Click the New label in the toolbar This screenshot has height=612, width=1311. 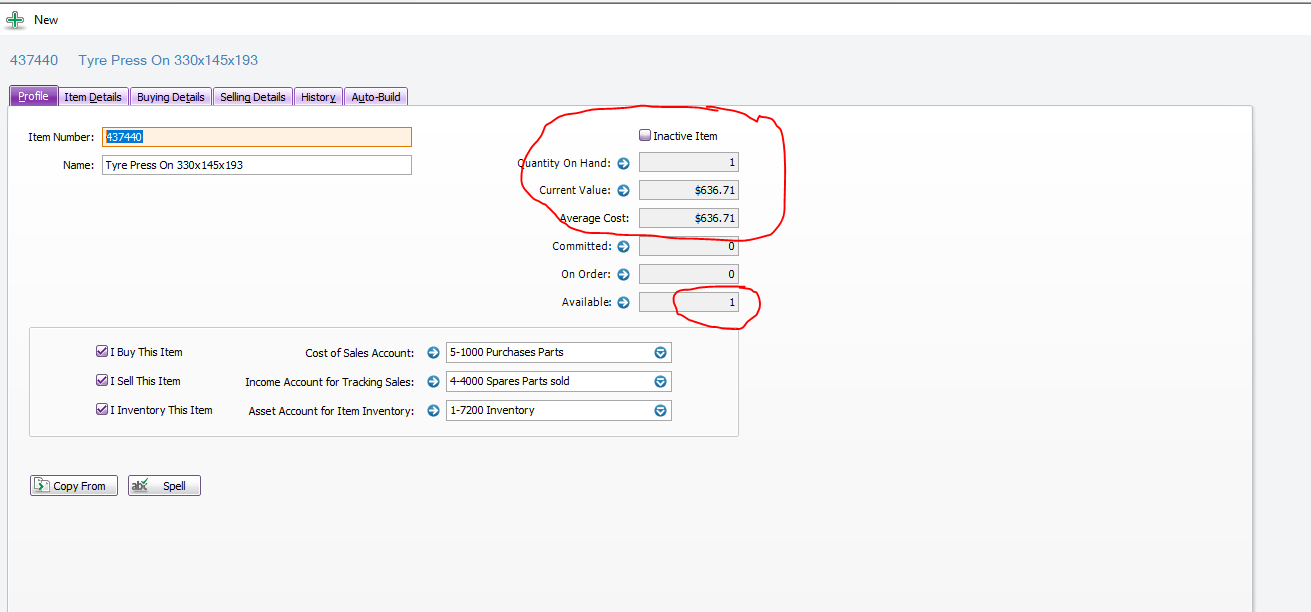click(x=46, y=20)
